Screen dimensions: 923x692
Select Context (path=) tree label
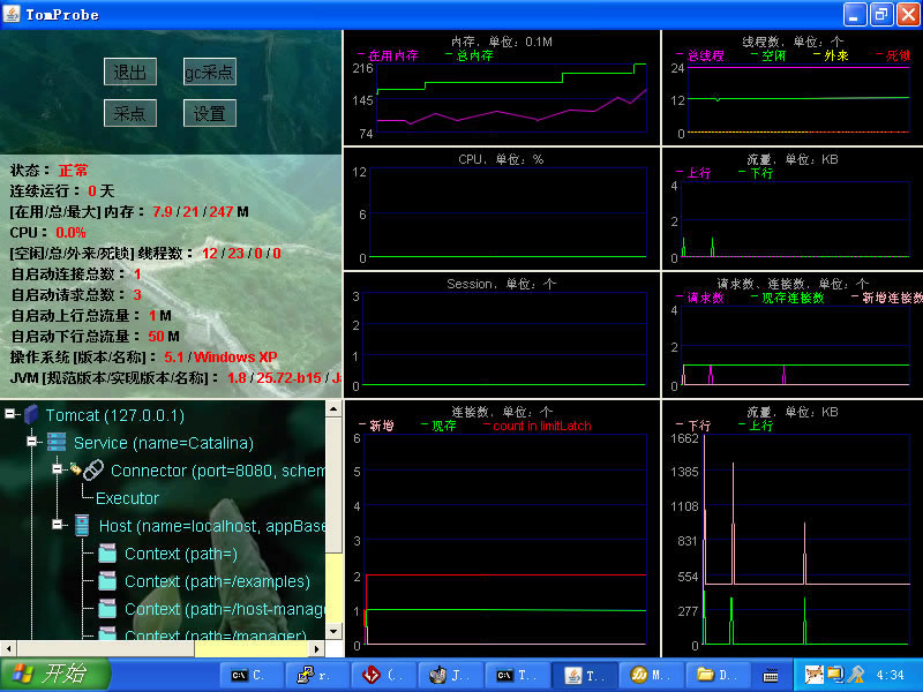pos(181,554)
